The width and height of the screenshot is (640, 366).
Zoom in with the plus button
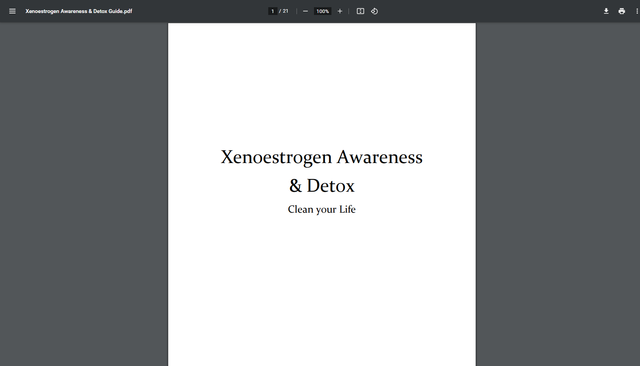coord(340,11)
